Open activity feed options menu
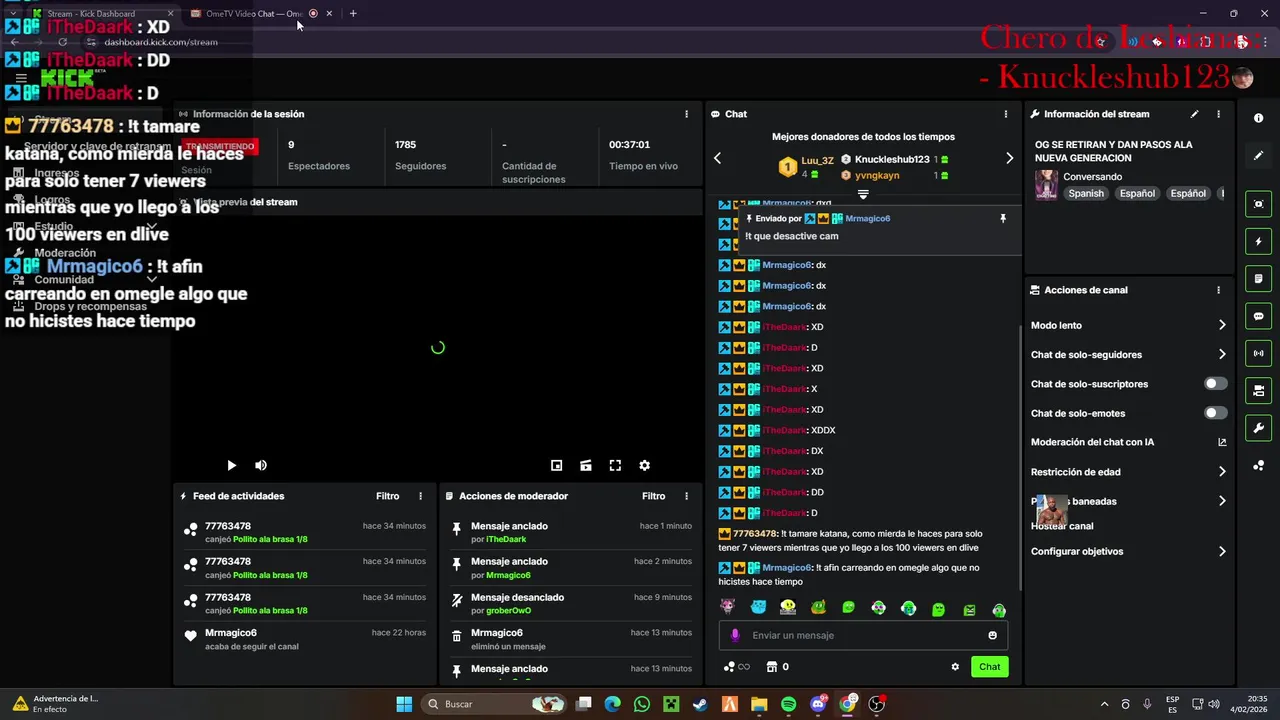This screenshot has width=1280, height=720. tap(420, 496)
